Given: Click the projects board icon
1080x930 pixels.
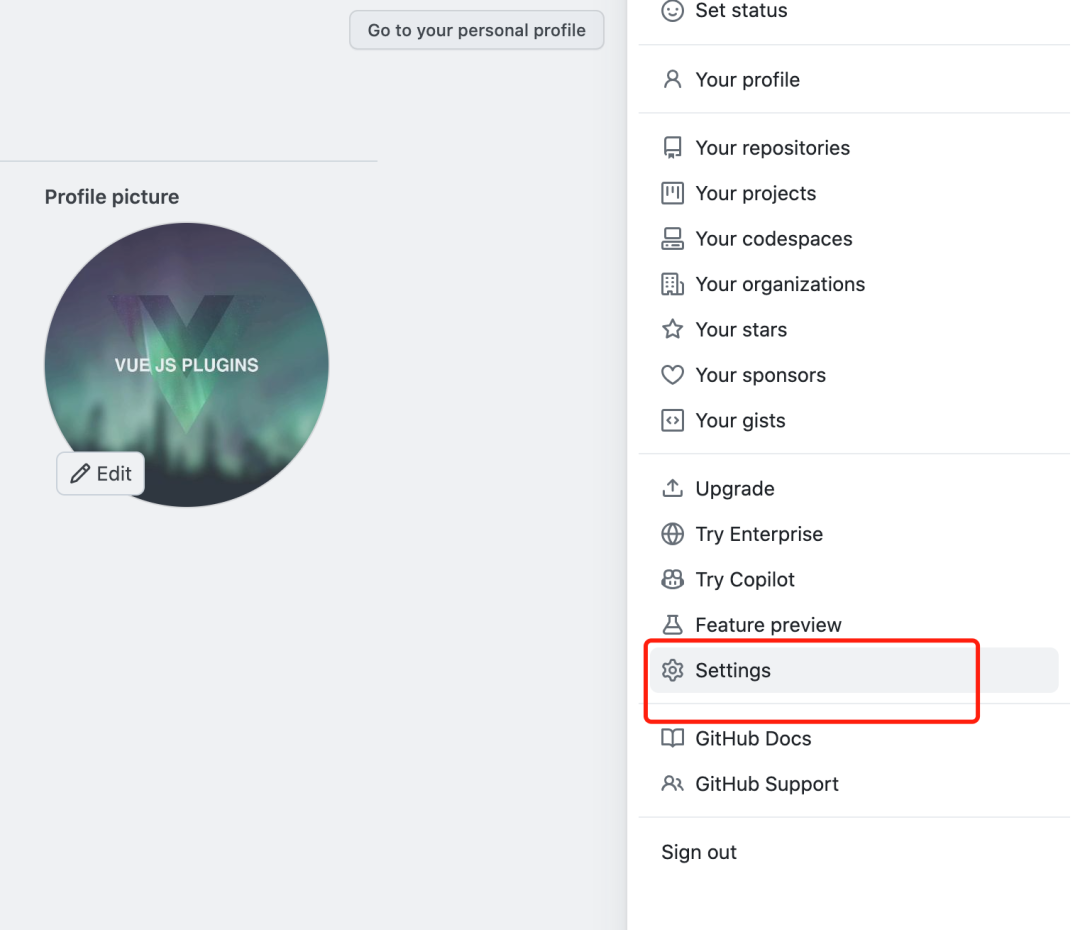Looking at the screenshot, I should [x=673, y=193].
